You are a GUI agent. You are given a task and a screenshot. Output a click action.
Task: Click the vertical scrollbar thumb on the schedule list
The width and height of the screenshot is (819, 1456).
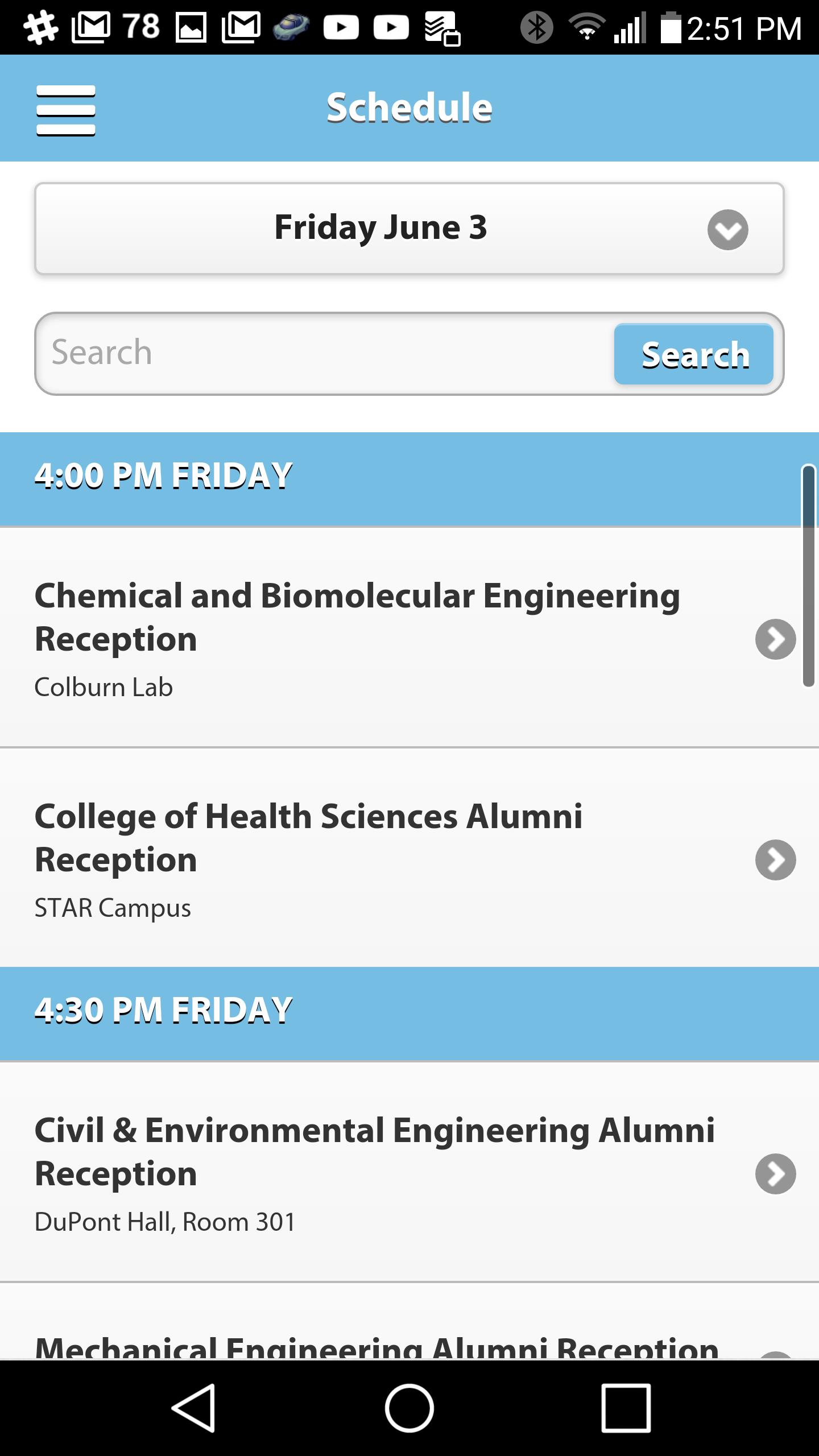coord(808,576)
